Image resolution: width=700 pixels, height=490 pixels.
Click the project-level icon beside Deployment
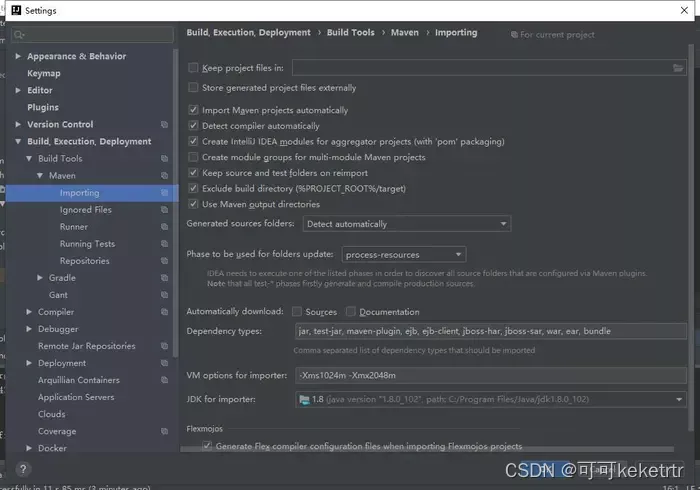tap(164, 363)
